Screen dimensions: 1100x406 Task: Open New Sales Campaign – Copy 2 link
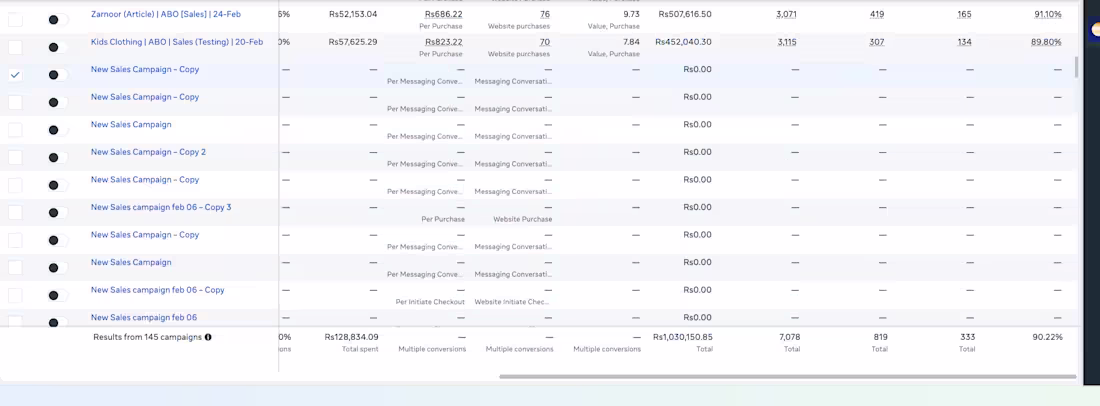point(148,152)
